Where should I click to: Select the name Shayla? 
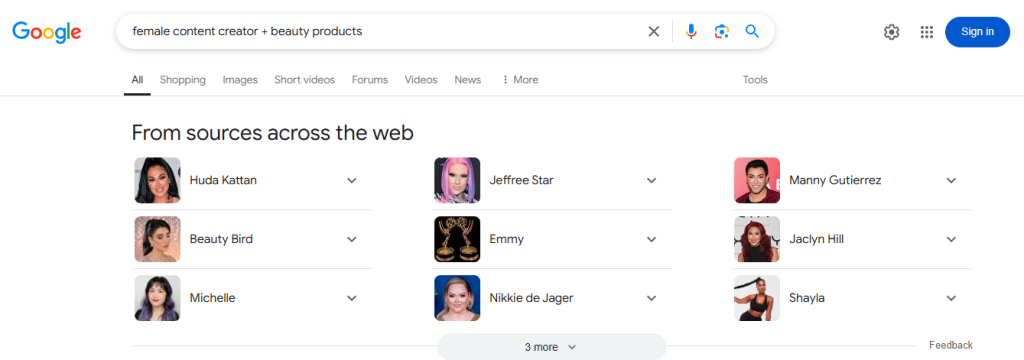[x=807, y=298]
